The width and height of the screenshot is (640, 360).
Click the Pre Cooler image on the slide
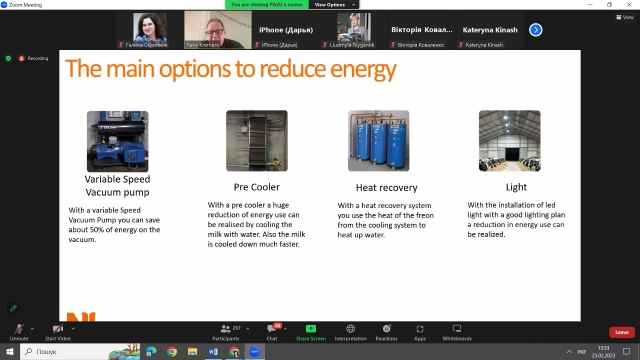pyautogui.click(x=257, y=141)
